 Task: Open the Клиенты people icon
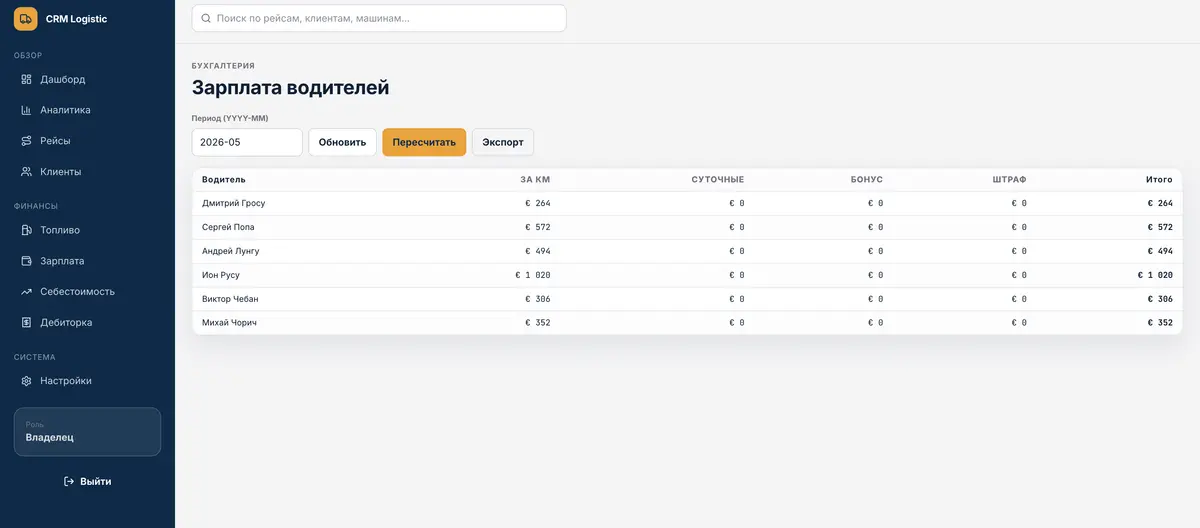click(x=26, y=172)
